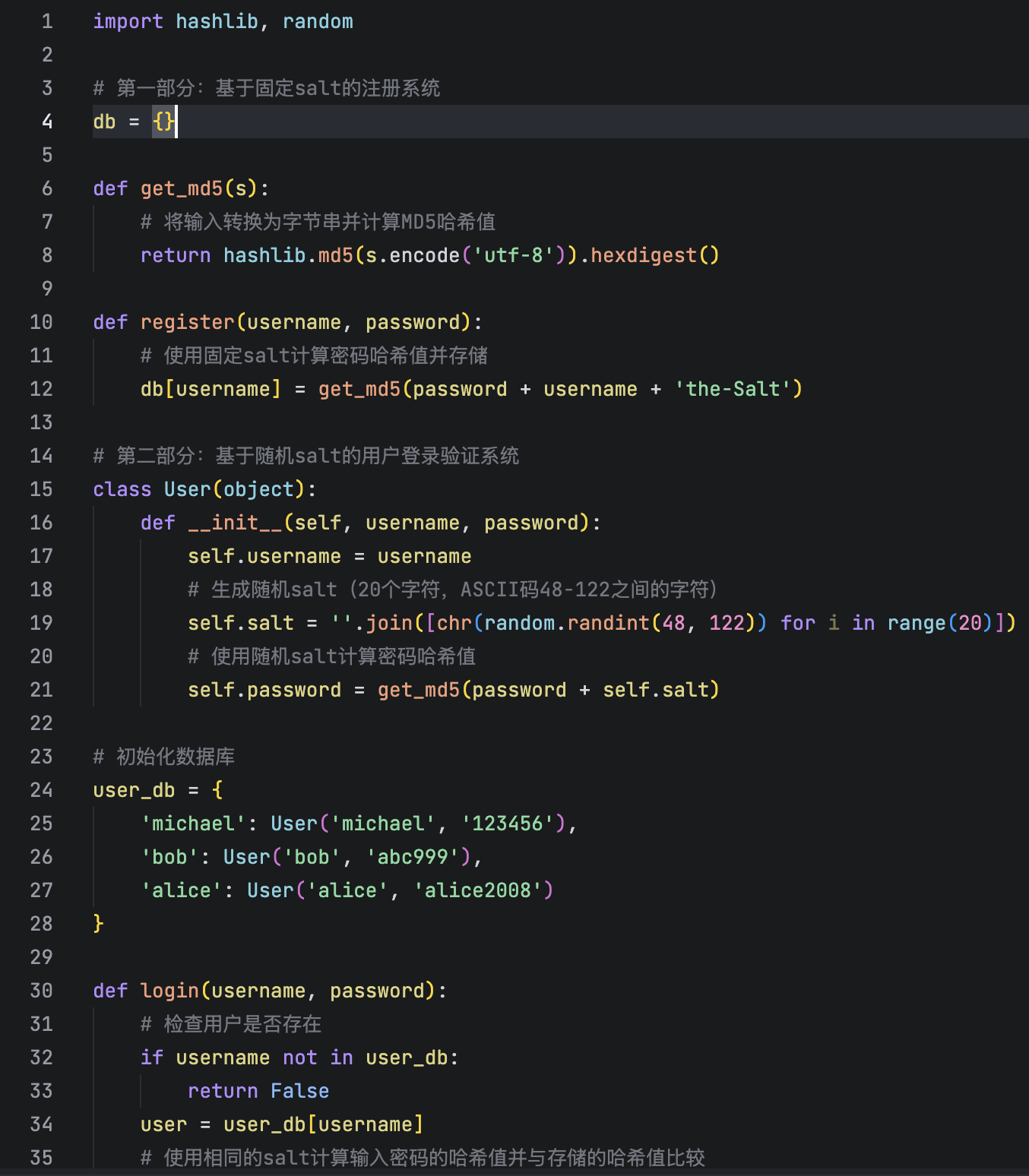Click the key 'alice' on line 27
1029x1176 pixels.
(x=182, y=890)
